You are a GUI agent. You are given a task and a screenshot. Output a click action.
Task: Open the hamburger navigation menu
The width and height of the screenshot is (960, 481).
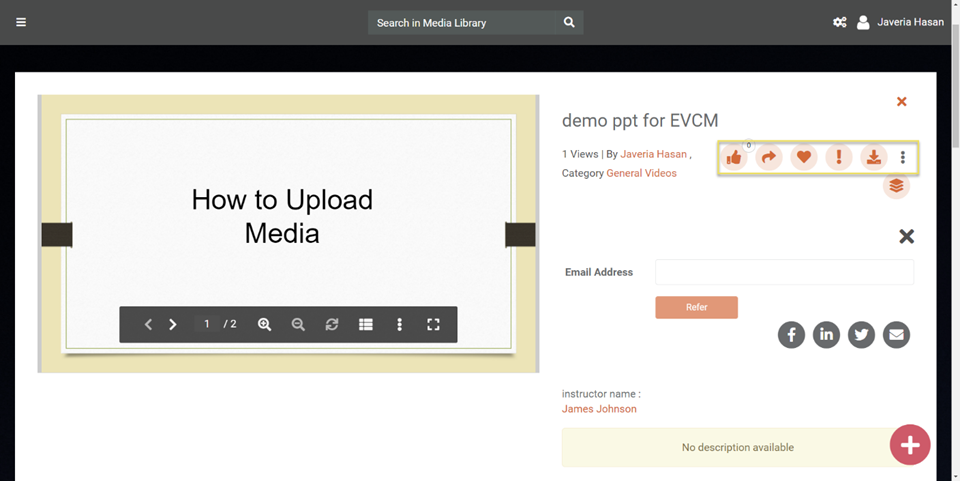[x=21, y=22]
